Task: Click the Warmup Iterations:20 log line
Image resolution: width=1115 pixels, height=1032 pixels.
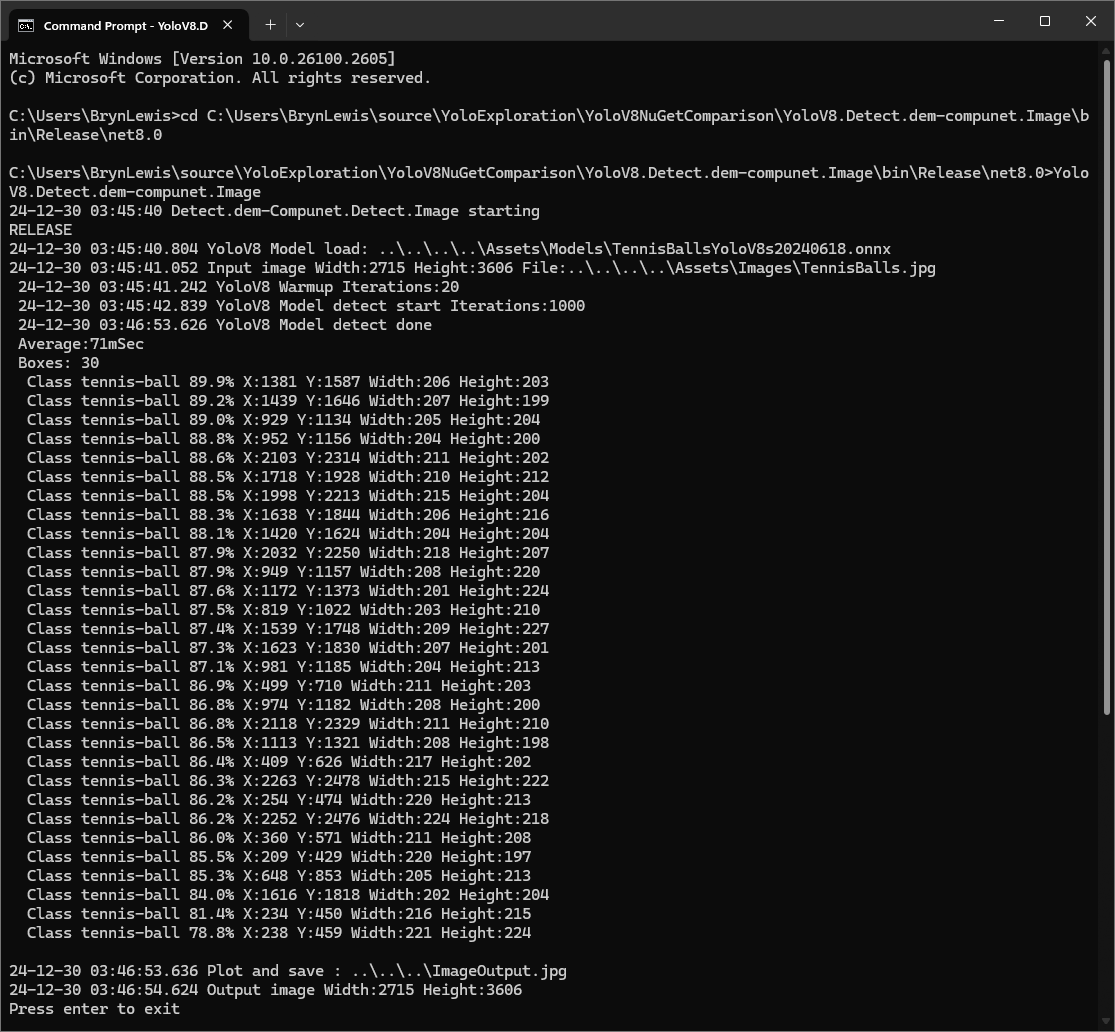Action: click(238, 287)
